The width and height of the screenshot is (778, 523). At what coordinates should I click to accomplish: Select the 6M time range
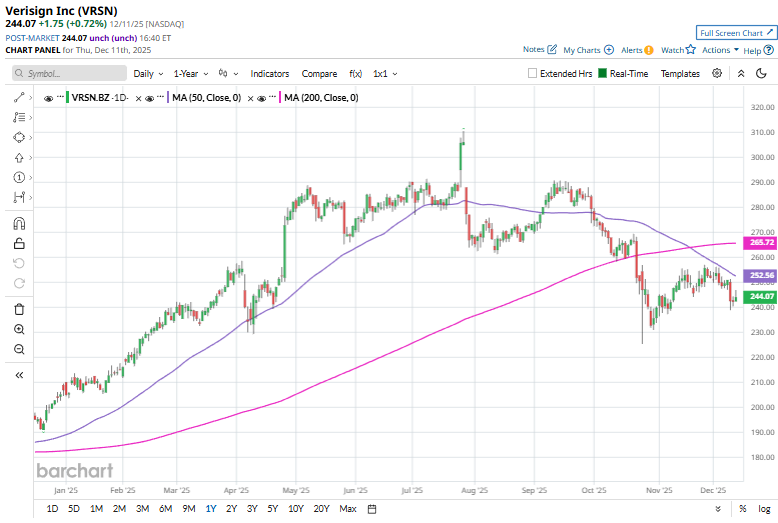(165, 509)
